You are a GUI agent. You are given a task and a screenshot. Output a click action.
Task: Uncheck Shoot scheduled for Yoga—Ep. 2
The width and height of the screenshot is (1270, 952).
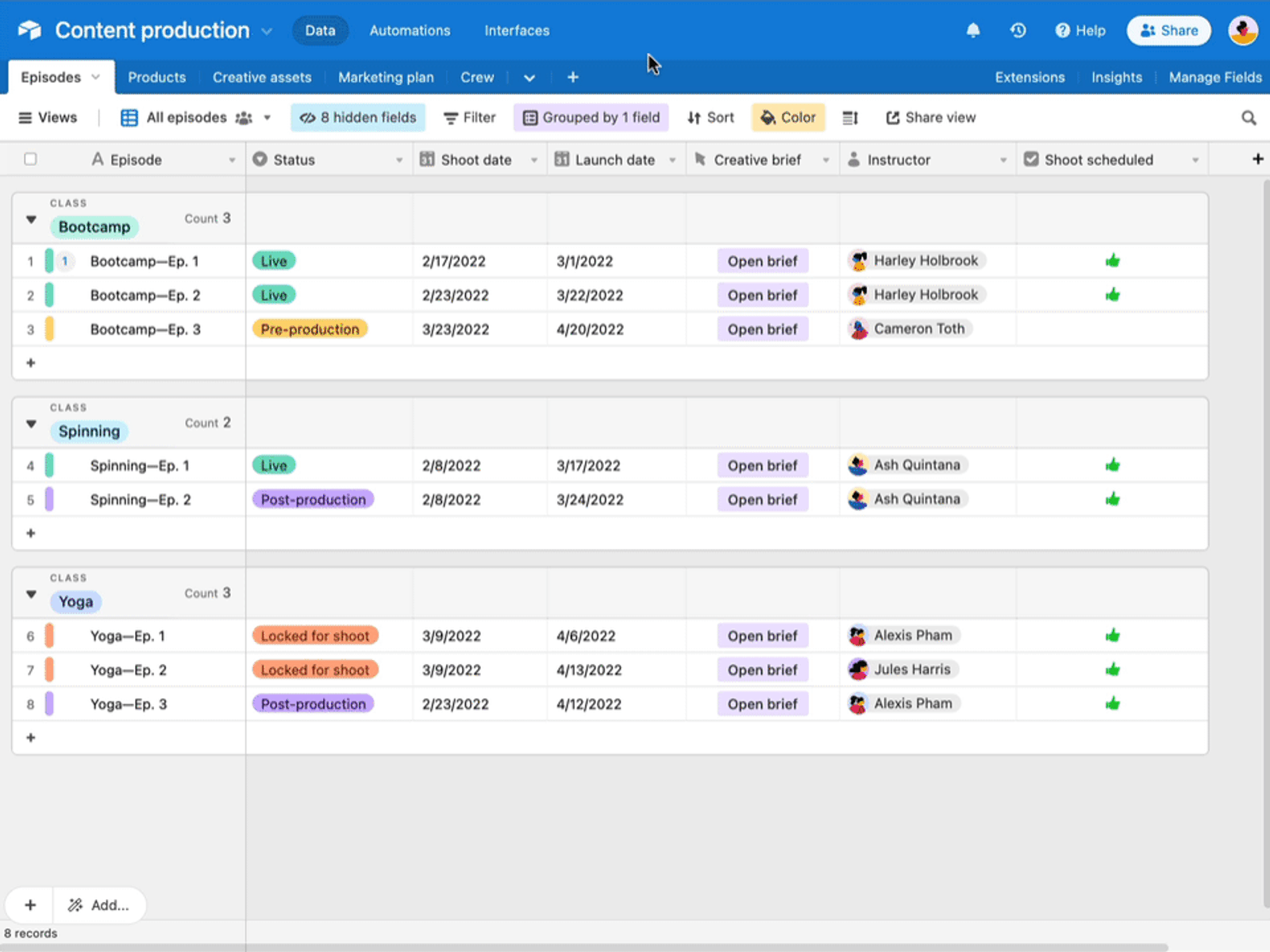pyautogui.click(x=1112, y=670)
